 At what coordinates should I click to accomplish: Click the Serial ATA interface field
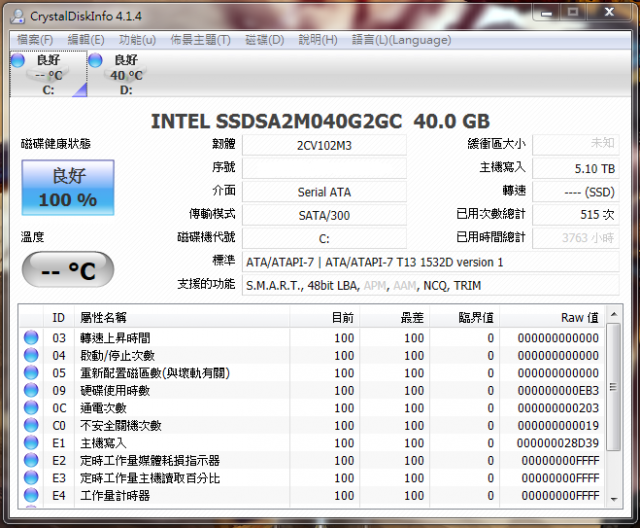(324, 192)
